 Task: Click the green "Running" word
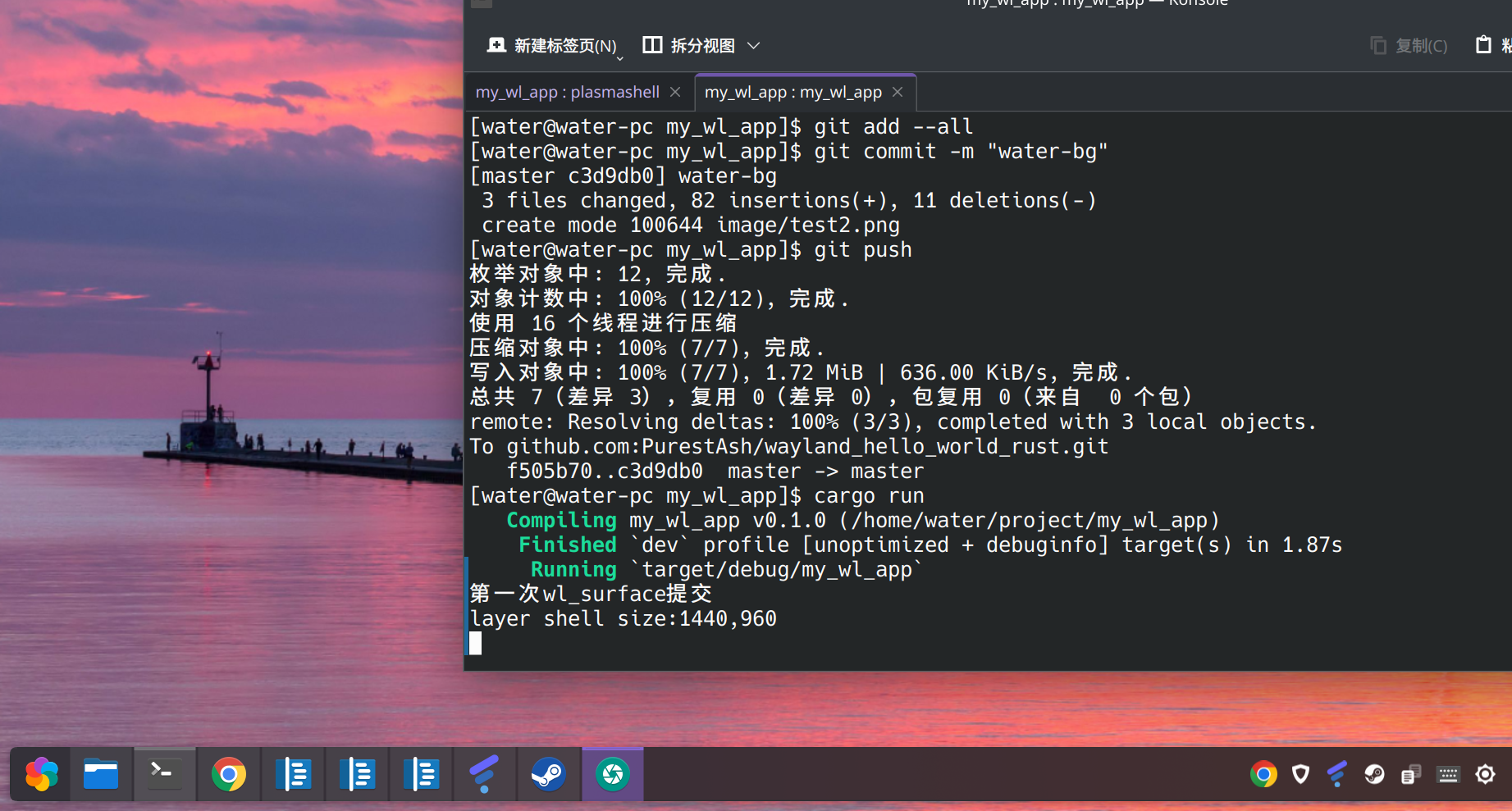(x=573, y=570)
